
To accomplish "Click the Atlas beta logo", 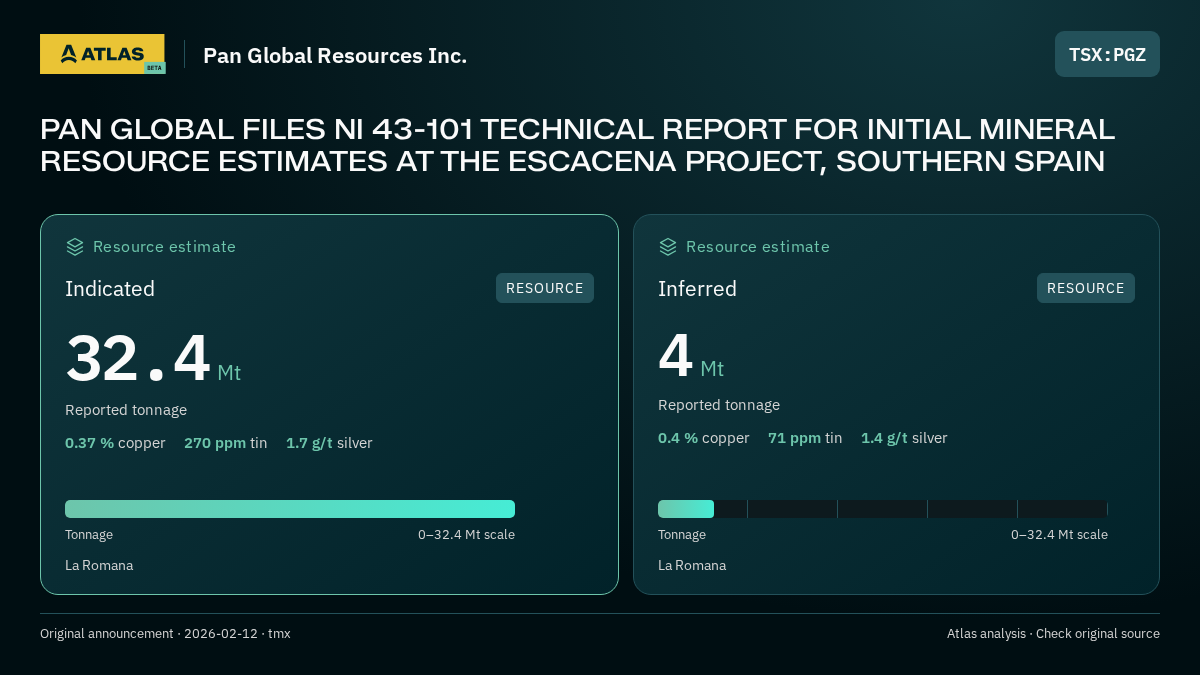I will pos(103,54).
